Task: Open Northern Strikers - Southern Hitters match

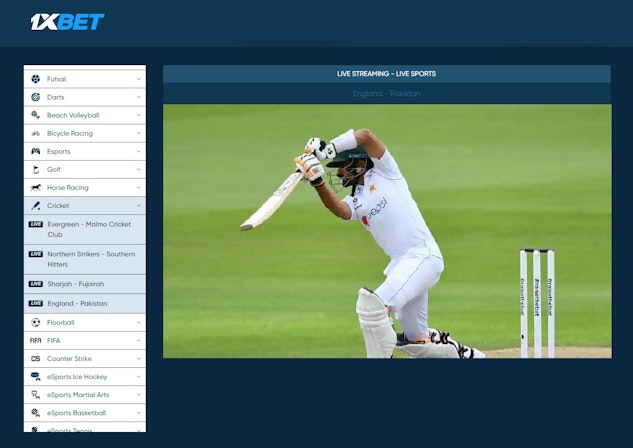Action: 90,259
